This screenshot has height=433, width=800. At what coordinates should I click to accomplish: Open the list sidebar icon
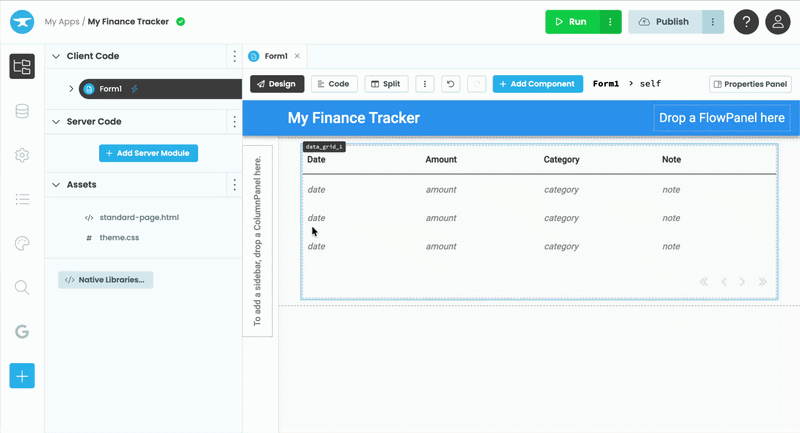point(22,199)
